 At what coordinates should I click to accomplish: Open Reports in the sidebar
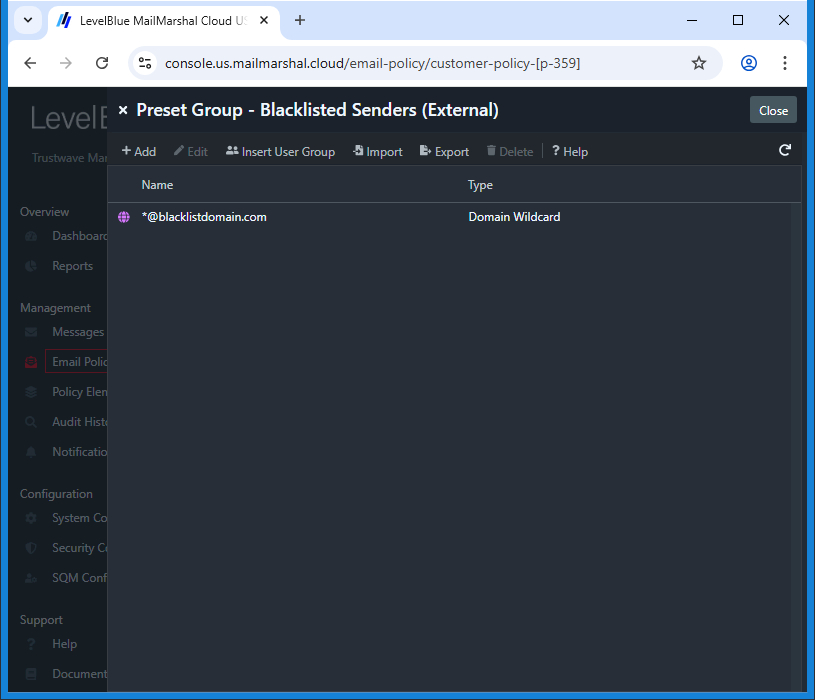72,266
